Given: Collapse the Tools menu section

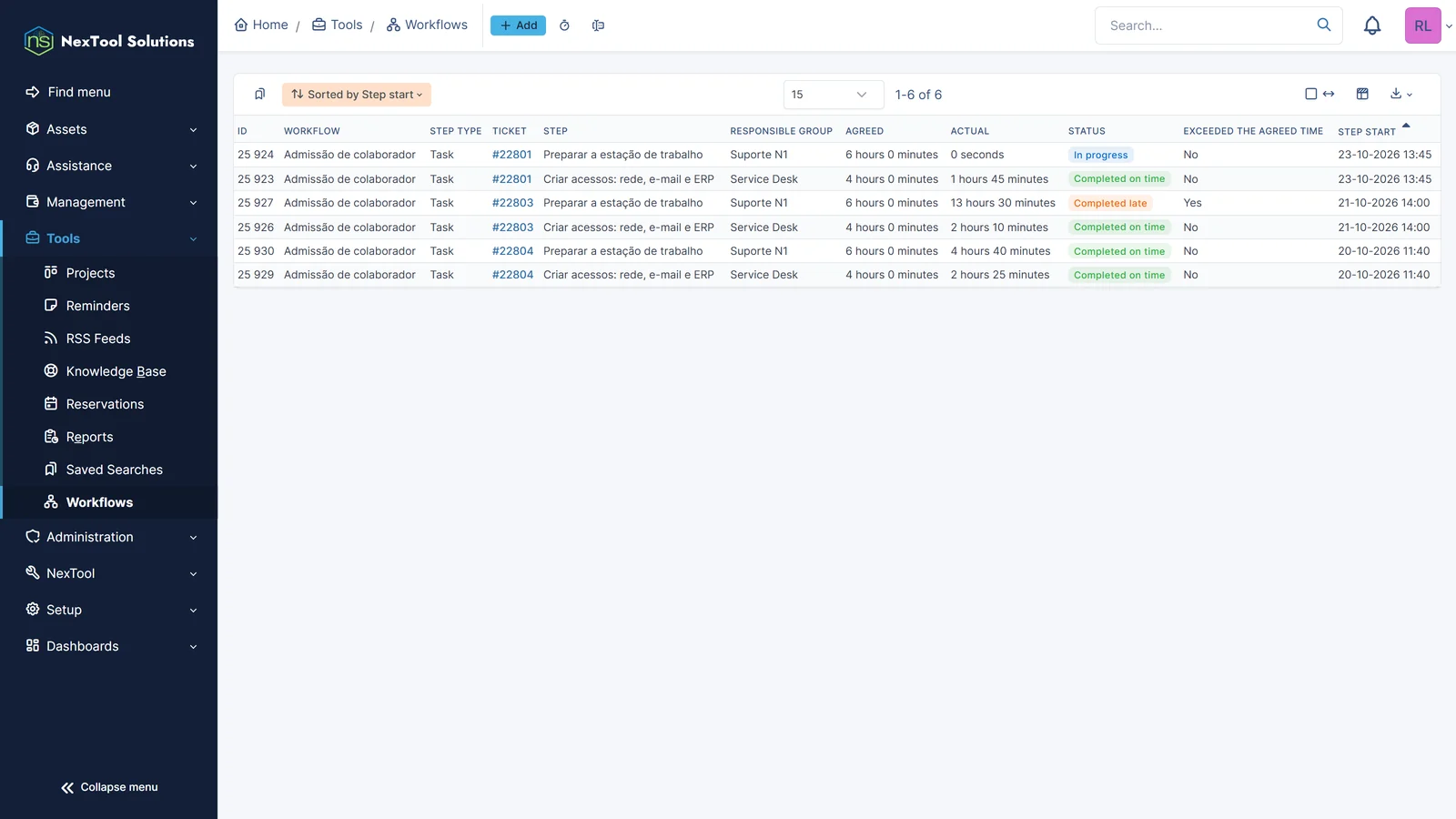Looking at the screenshot, I should point(109,238).
